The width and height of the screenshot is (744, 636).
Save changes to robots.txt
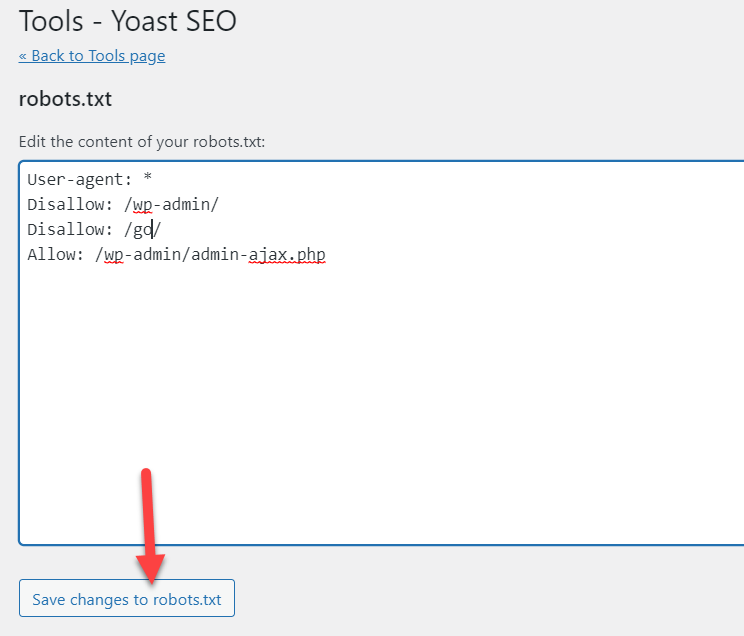(x=127, y=598)
